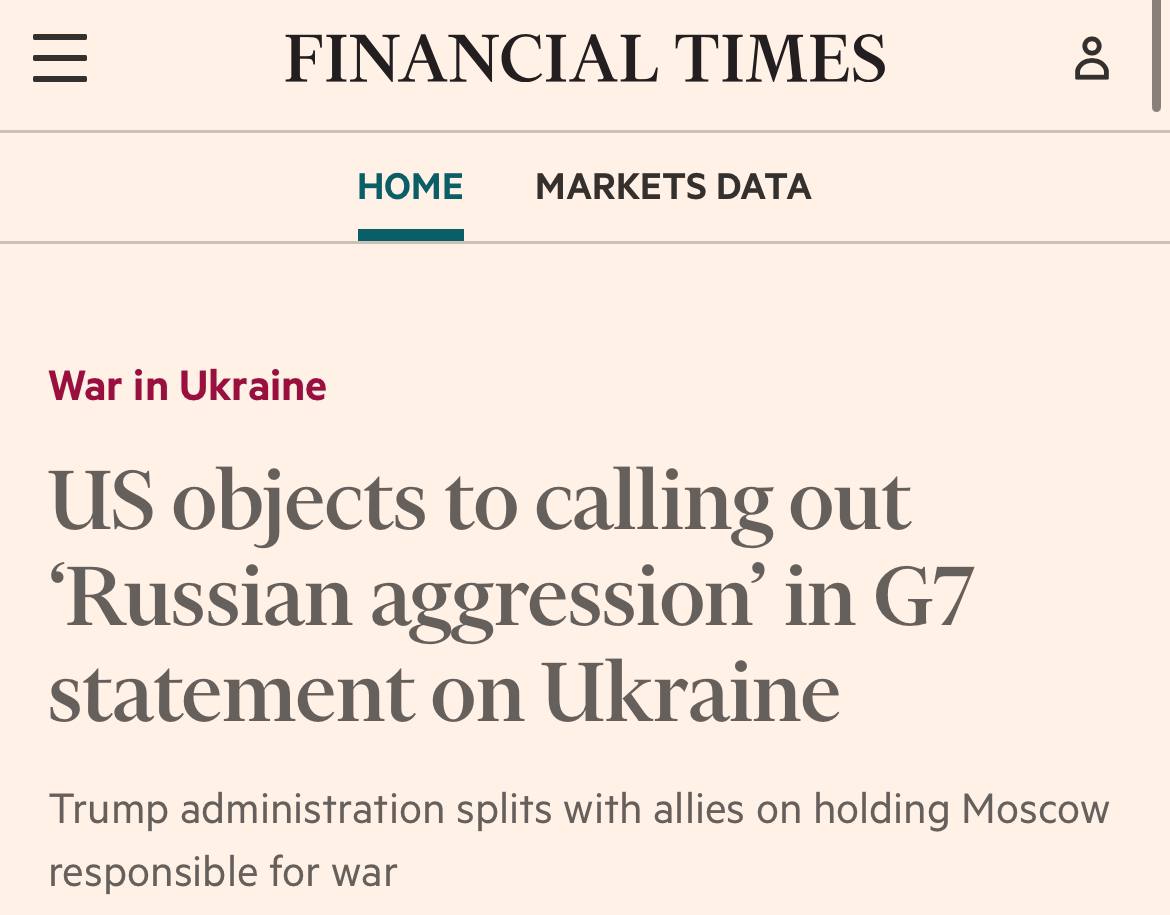Open the hamburger navigation menu
1170x915 pixels.
(60, 57)
